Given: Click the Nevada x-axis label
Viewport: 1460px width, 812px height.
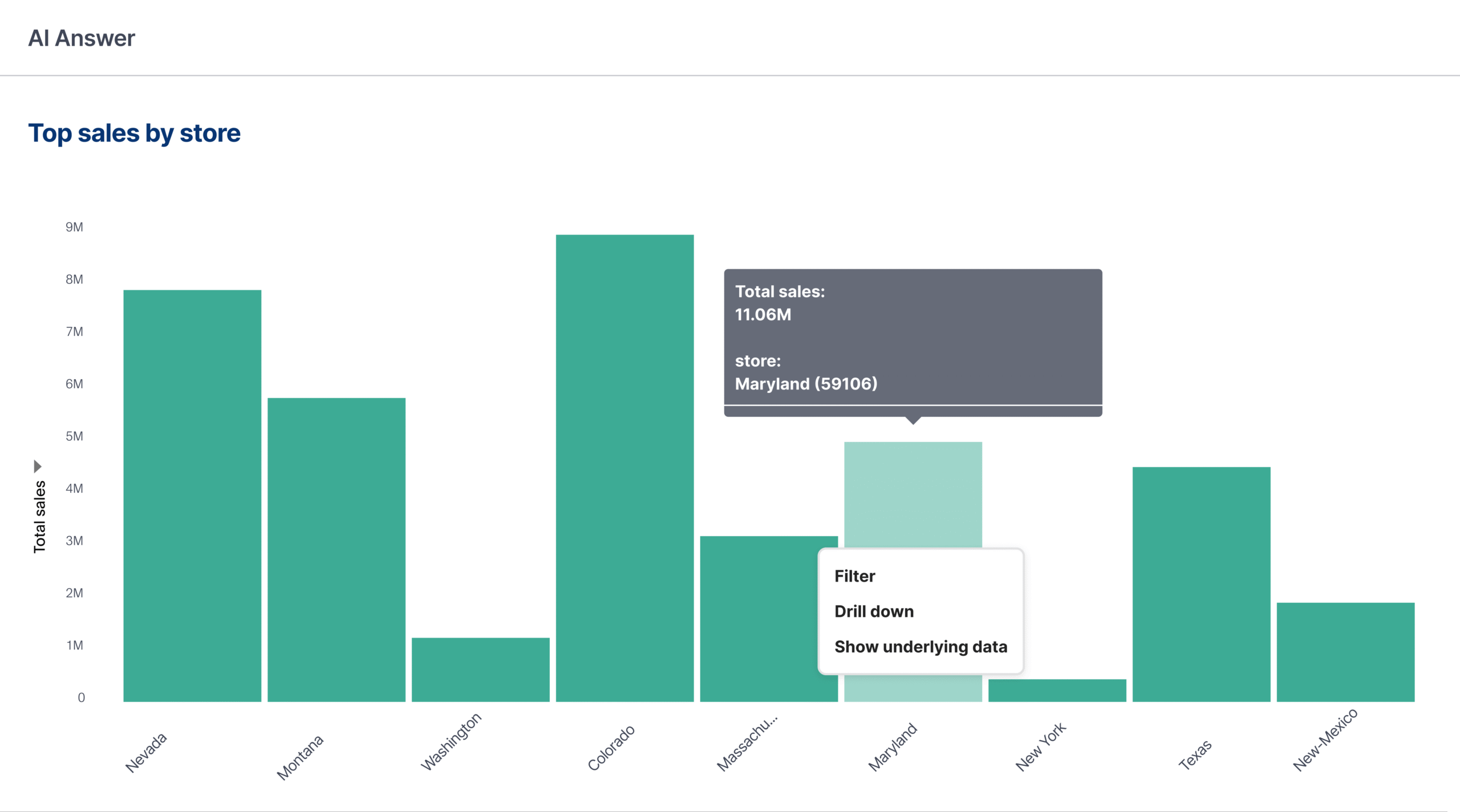Looking at the screenshot, I should click(146, 753).
